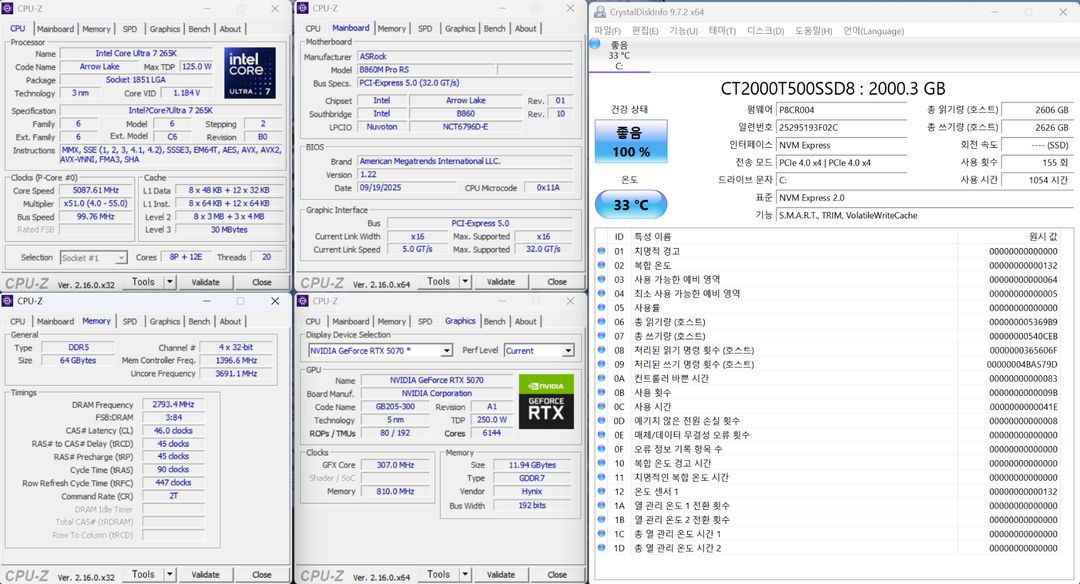The height and width of the screenshot is (584, 1080).
Task: Open Tools dropdown arrow in Graphics window
Action: (x=465, y=574)
